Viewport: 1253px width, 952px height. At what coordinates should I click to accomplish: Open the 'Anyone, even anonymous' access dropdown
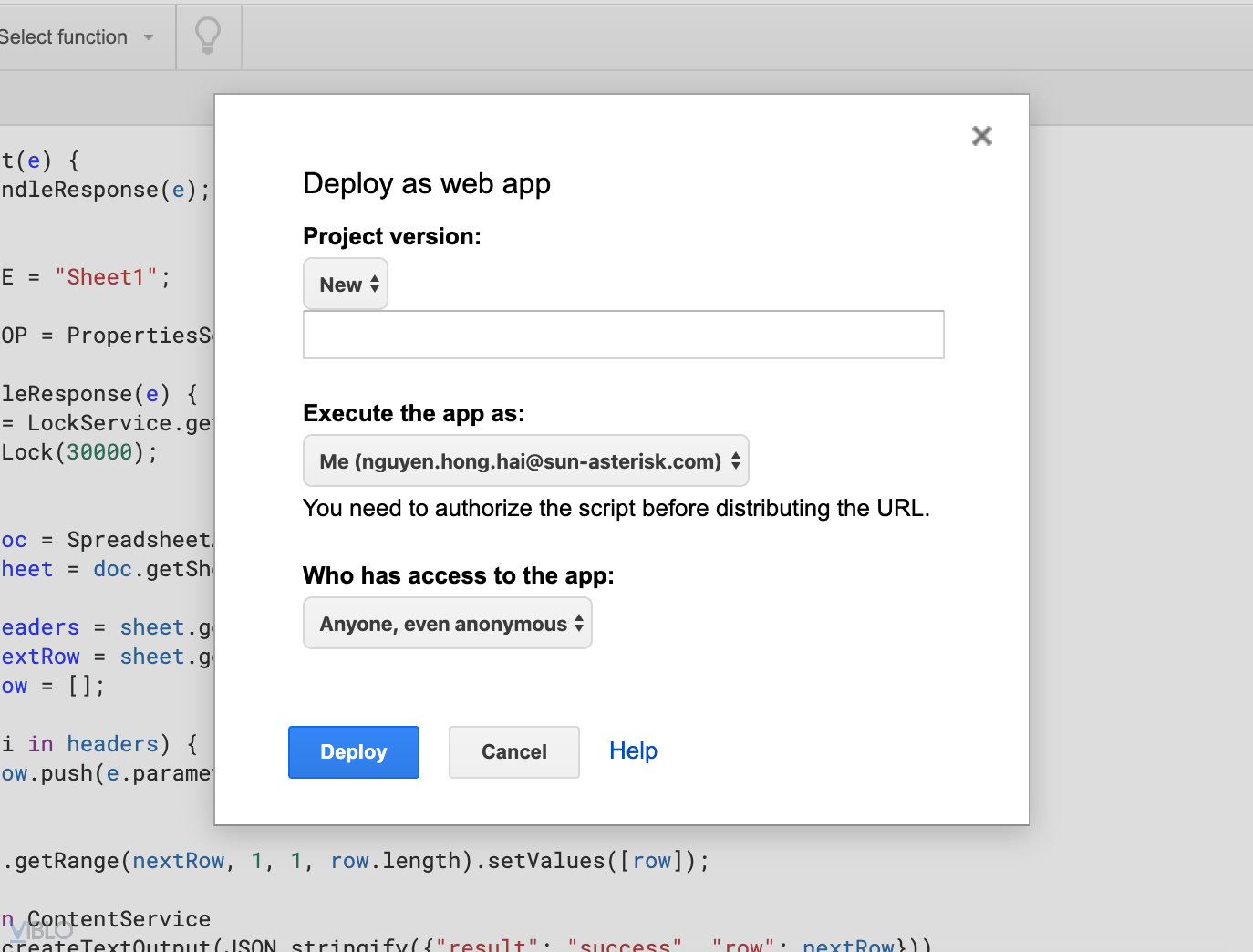(447, 624)
